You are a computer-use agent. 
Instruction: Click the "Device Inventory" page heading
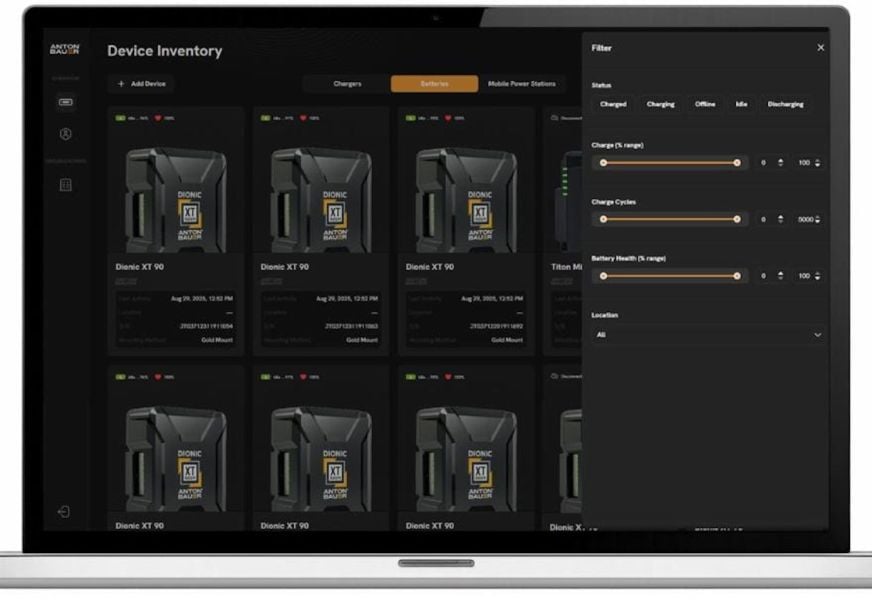tap(165, 51)
